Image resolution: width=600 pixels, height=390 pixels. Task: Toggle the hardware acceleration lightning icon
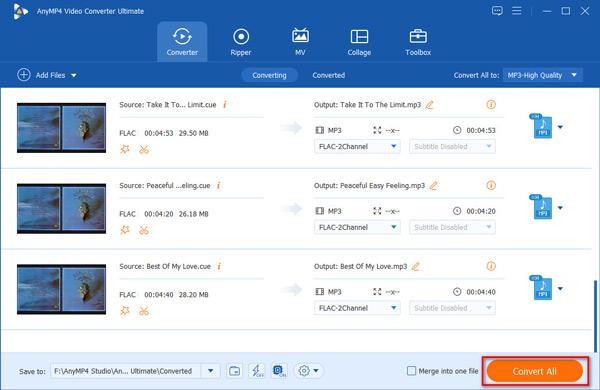[x=257, y=370]
